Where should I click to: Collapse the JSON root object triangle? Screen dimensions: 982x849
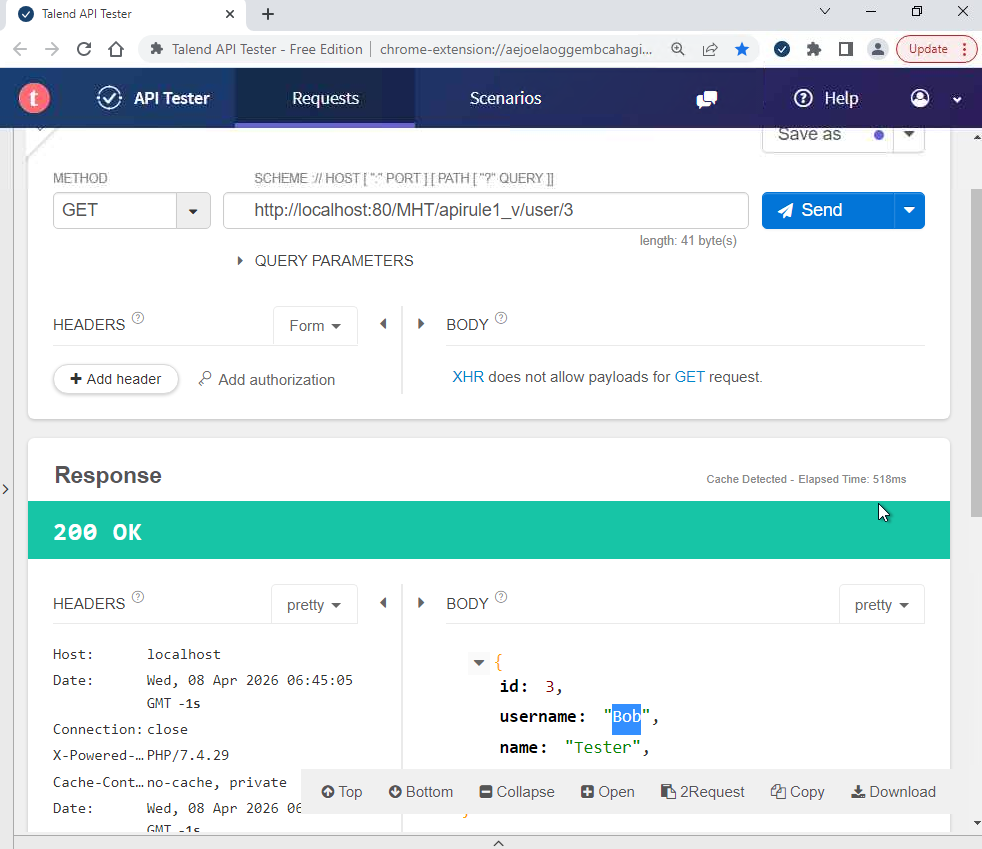coord(479,662)
